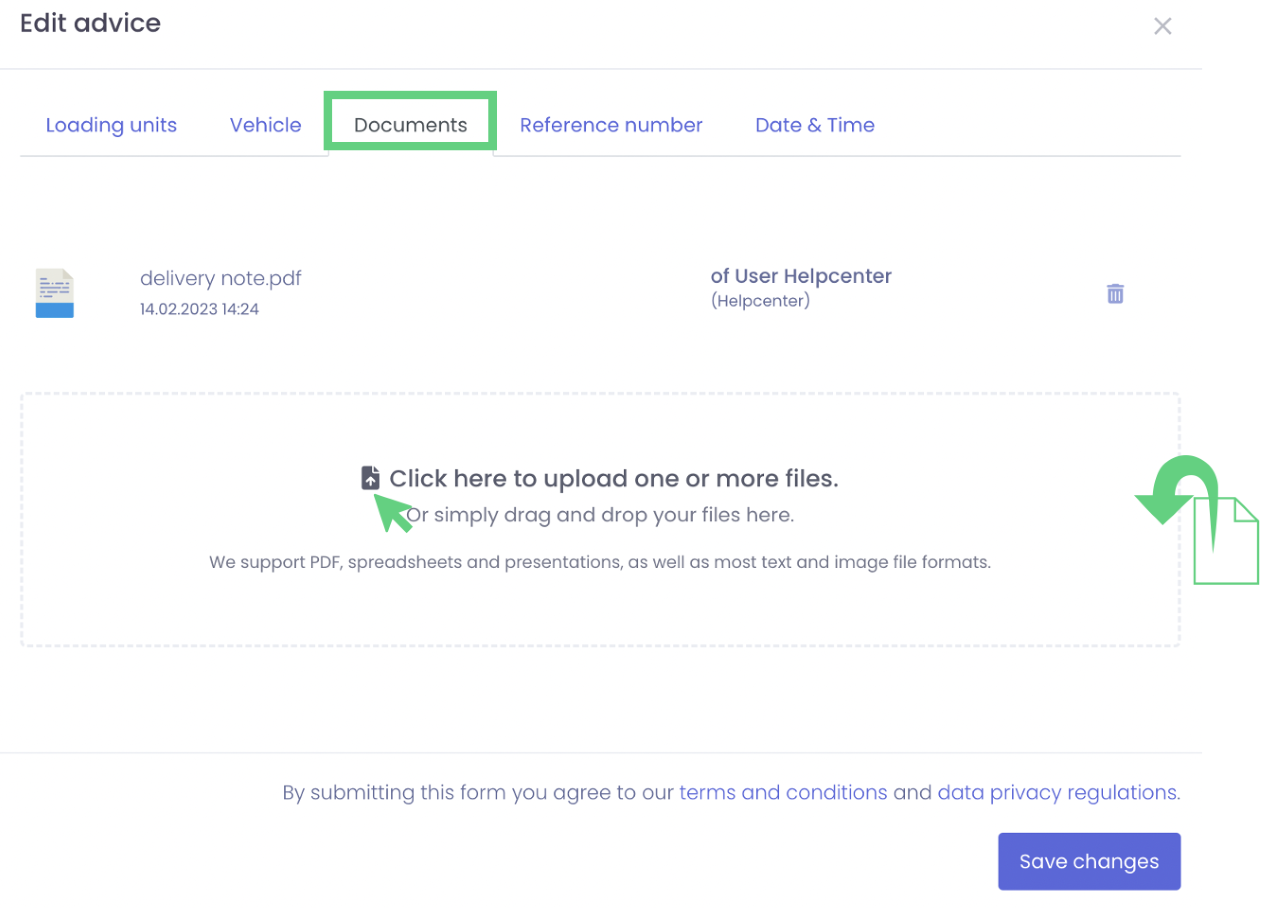
Task: Open the Vehicle tab
Action: [265, 125]
